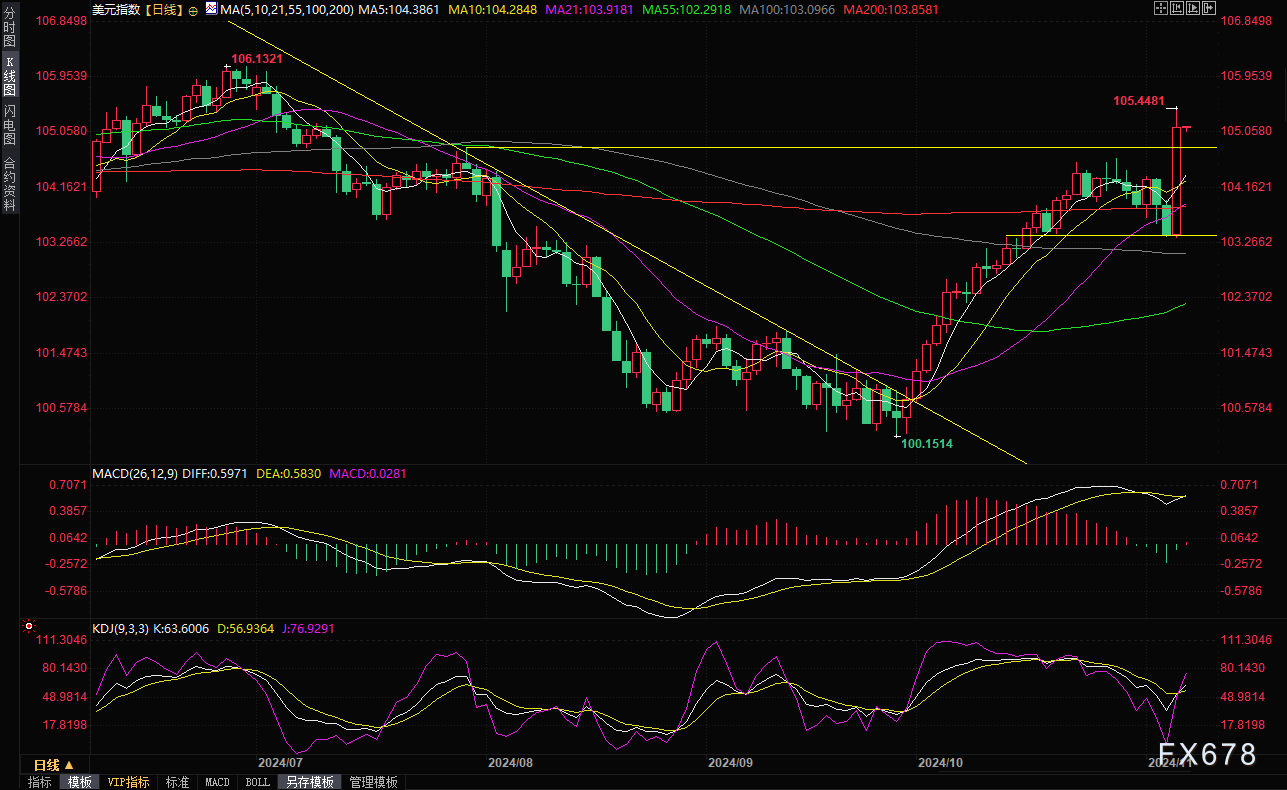Switch indicator to MACD template
1287x790 pixels.
click(217, 782)
